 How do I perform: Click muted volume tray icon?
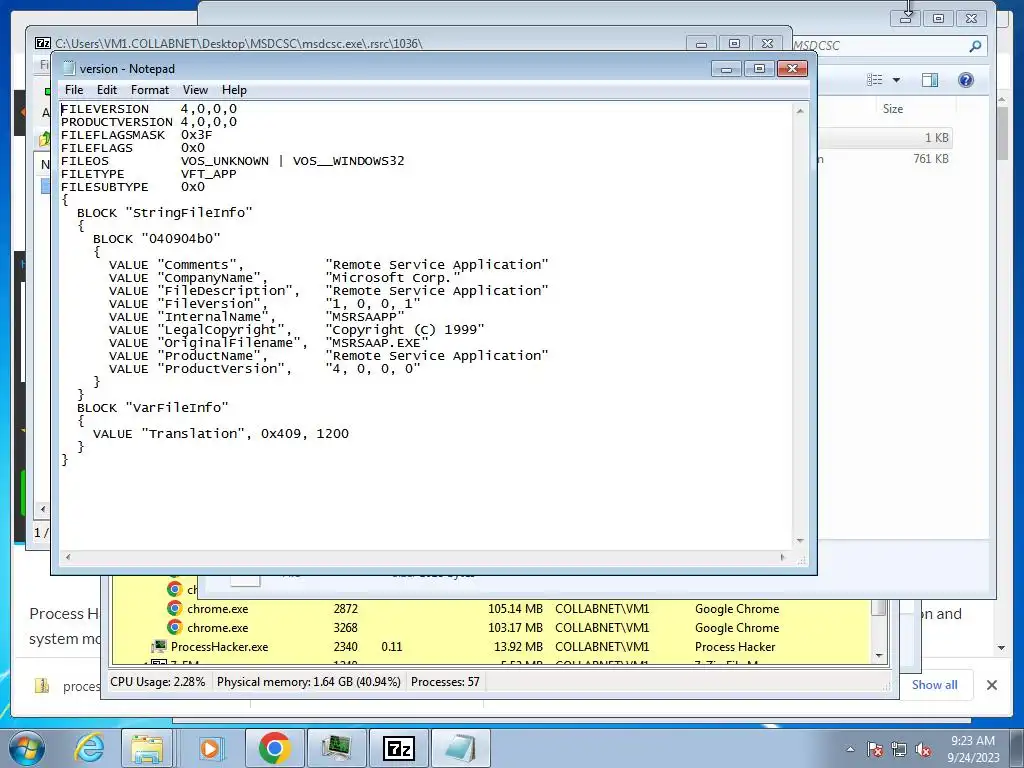click(x=923, y=749)
